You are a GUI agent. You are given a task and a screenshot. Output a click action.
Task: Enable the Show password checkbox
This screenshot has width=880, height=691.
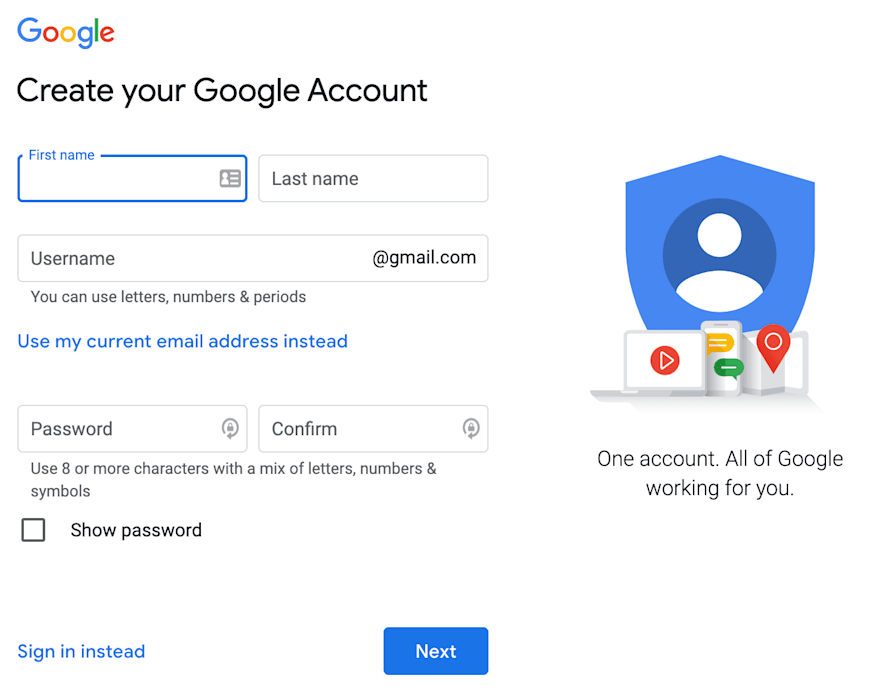(33, 529)
